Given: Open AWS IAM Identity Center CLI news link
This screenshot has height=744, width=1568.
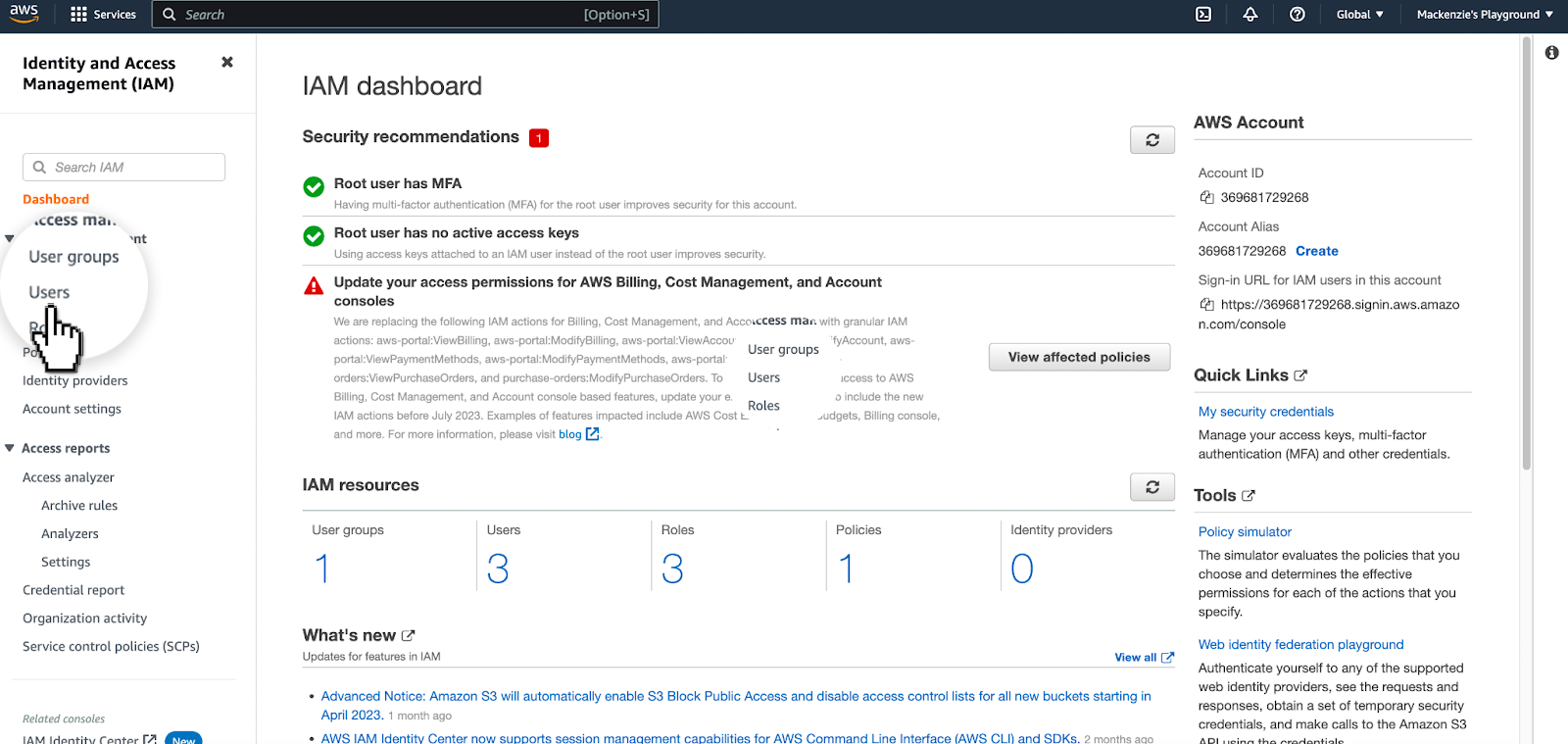Looking at the screenshot, I should pyautogui.click(x=700, y=738).
